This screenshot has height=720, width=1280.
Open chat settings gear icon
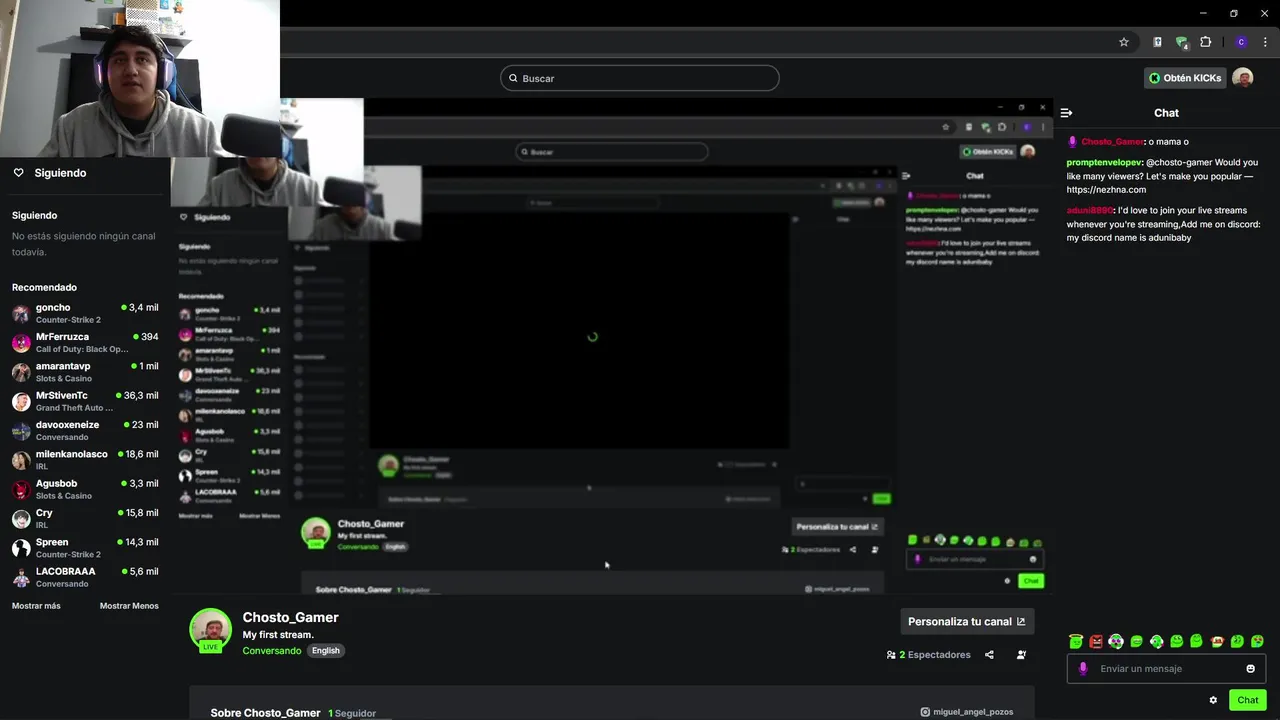coord(1213,700)
